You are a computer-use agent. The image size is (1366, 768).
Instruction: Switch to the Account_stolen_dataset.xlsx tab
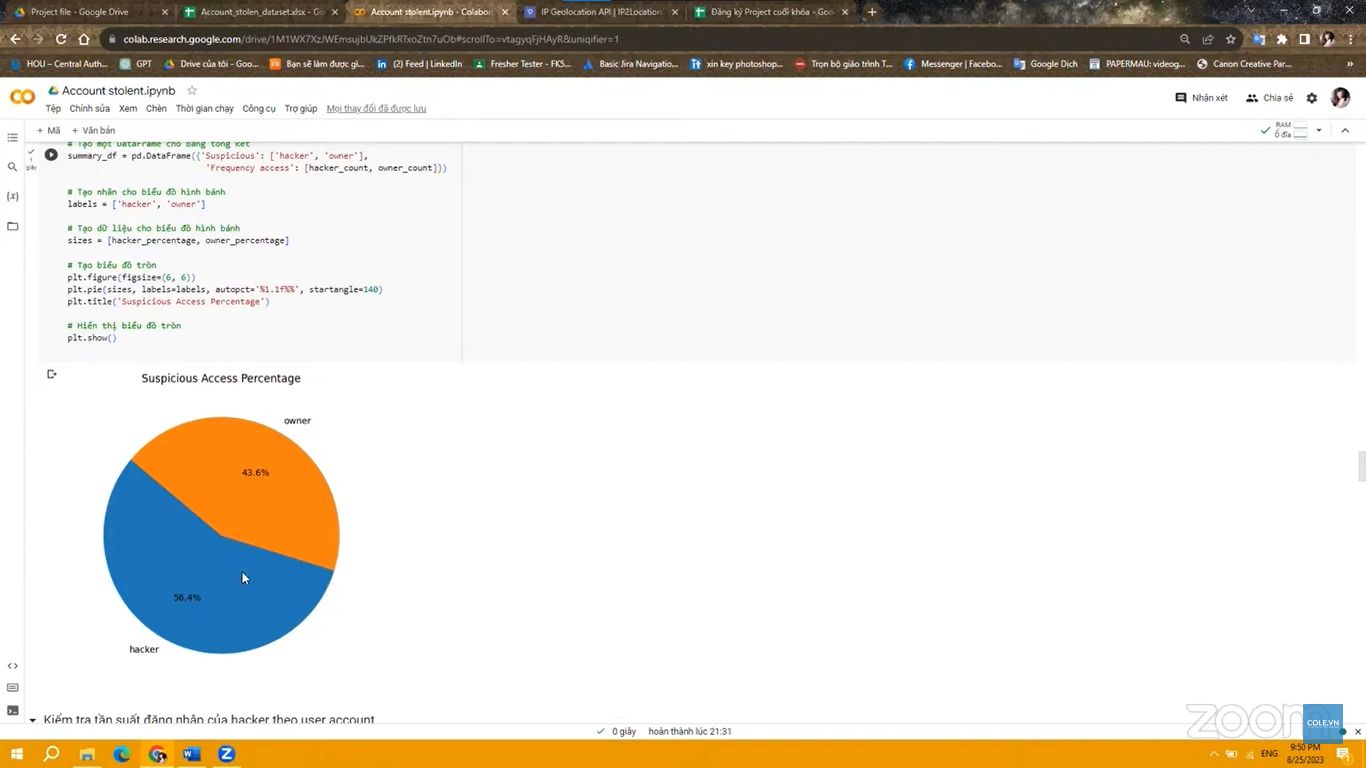pyautogui.click(x=259, y=12)
